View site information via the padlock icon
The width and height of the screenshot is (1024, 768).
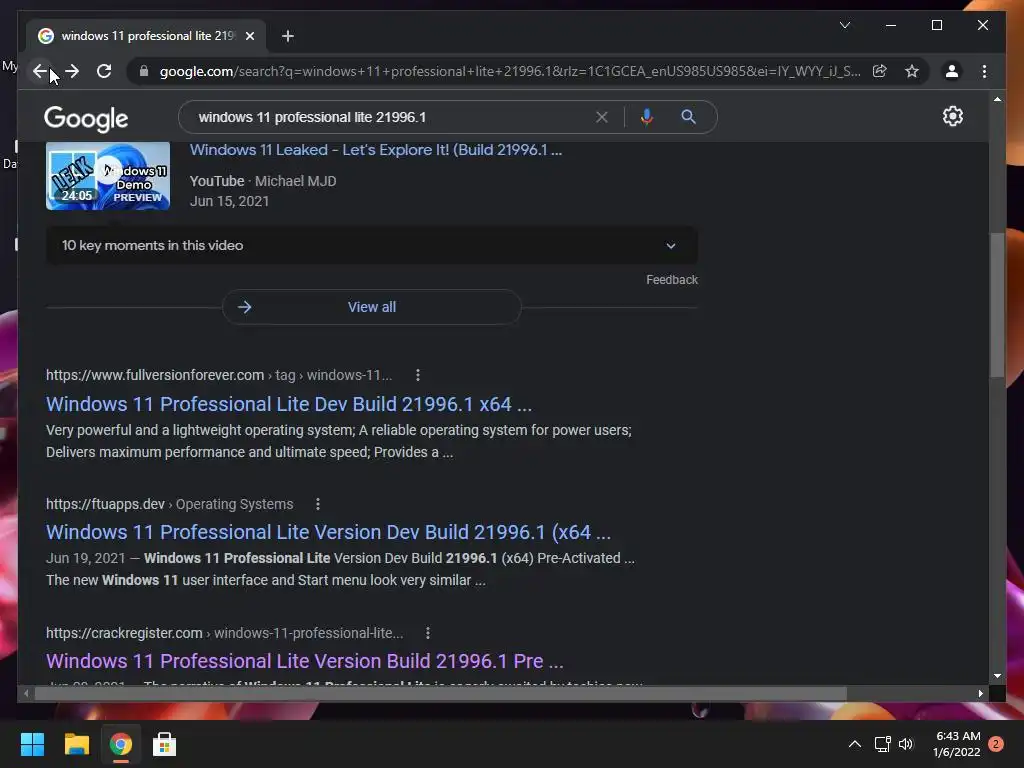(x=144, y=71)
